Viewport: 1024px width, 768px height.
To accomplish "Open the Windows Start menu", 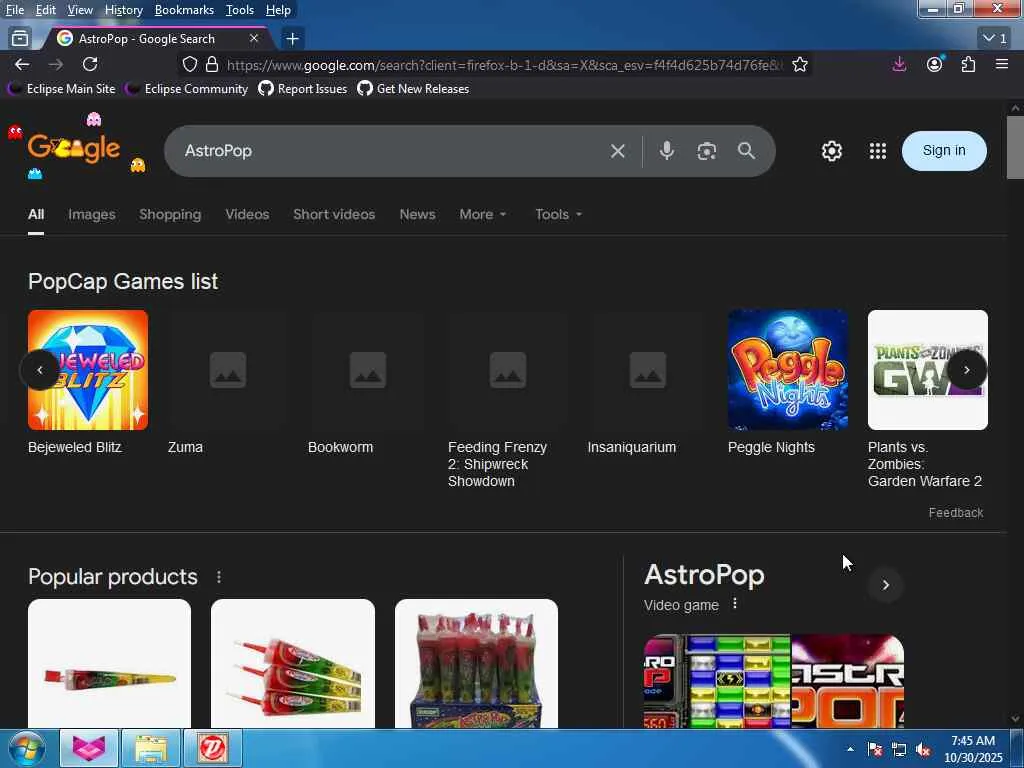I will pyautogui.click(x=27, y=748).
